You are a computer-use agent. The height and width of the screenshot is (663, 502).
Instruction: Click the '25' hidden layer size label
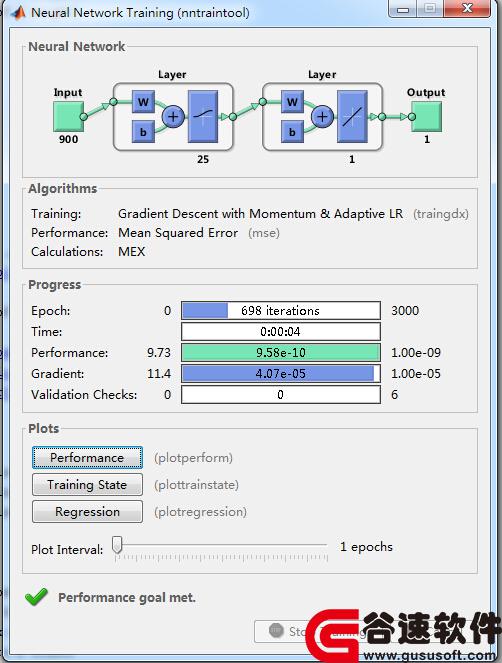coord(203,159)
